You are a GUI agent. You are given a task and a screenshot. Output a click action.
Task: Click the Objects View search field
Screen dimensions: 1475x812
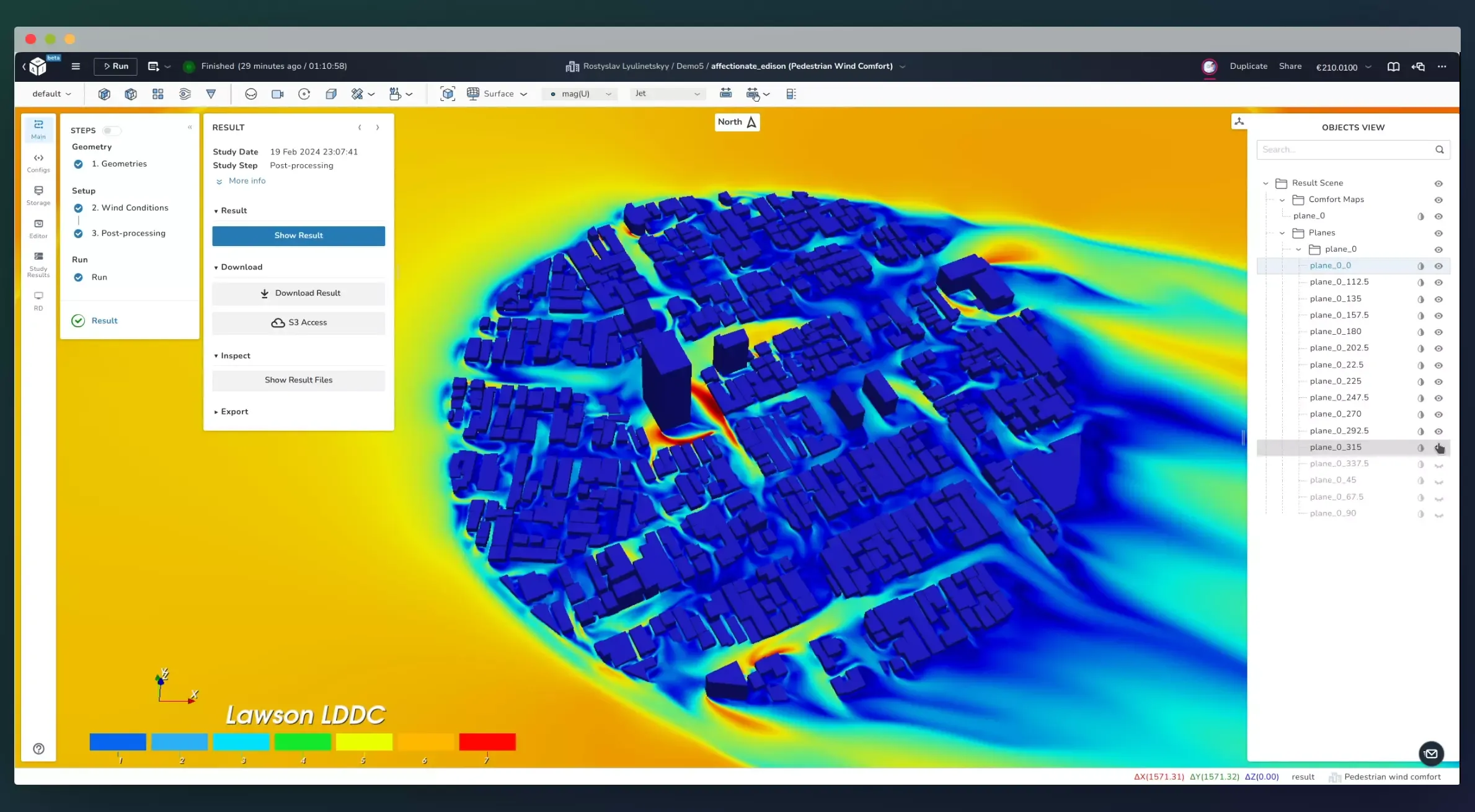[x=1345, y=149]
